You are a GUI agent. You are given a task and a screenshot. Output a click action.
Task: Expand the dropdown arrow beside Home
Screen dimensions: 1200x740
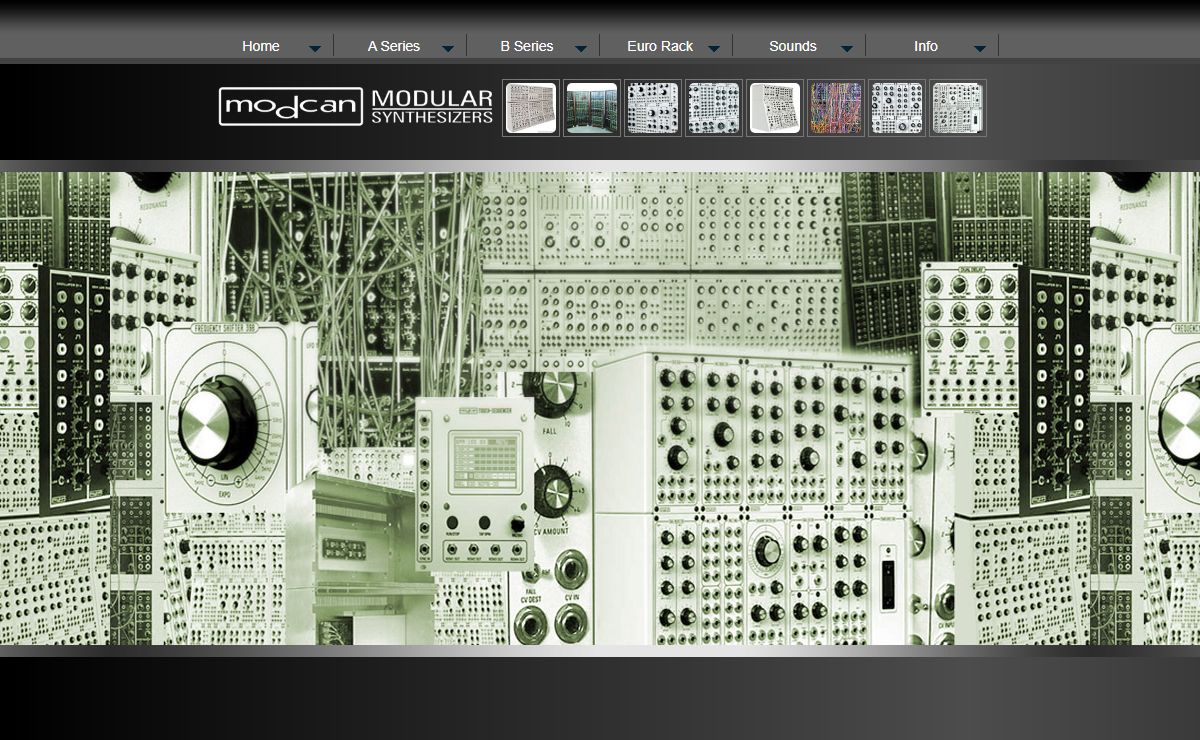[315, 48]
